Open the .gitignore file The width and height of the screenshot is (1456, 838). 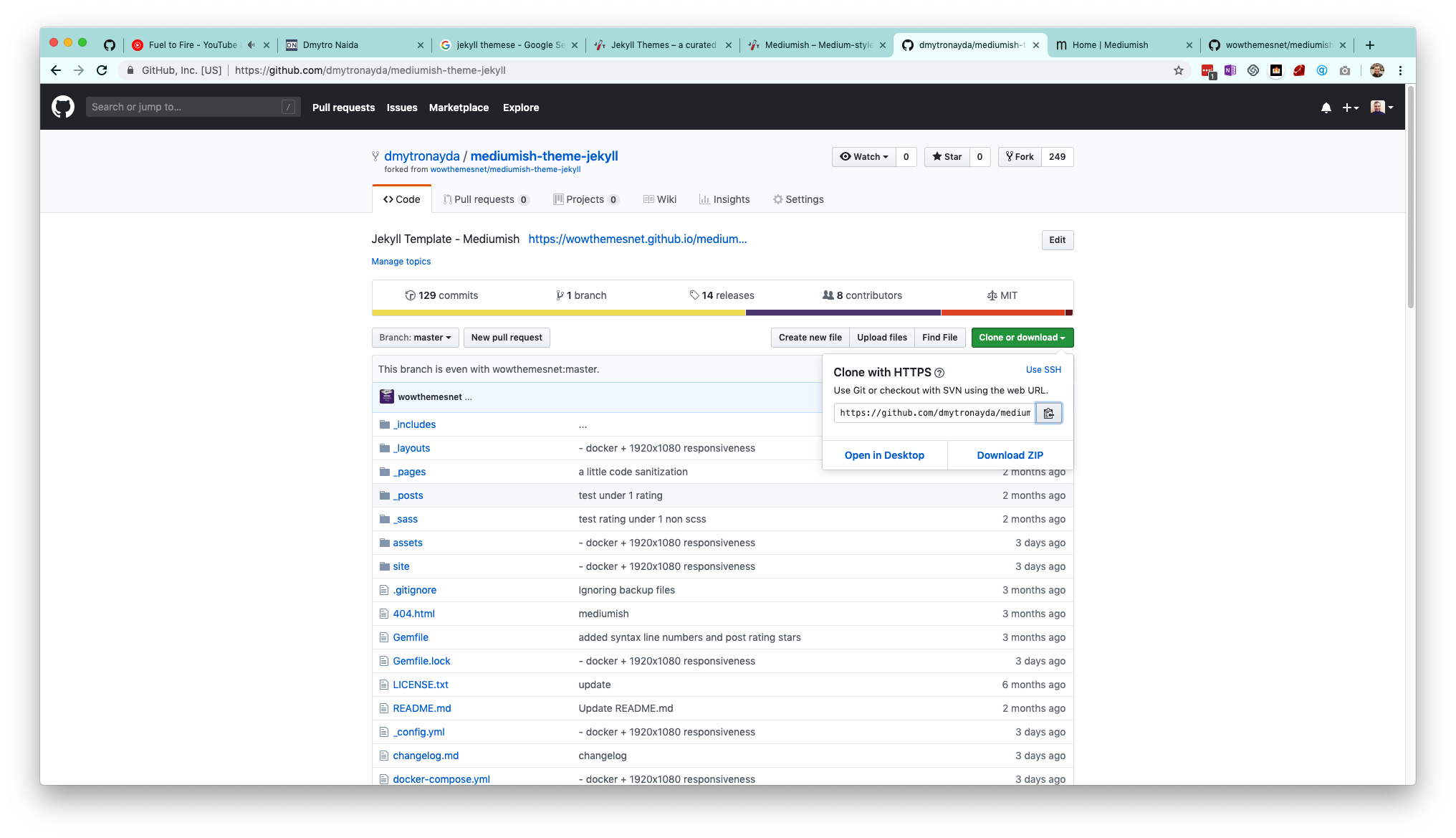[x=414, y=590]
